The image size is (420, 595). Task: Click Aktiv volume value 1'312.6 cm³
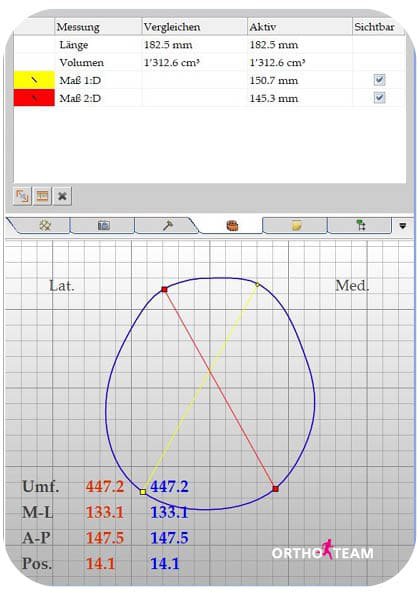tap(277, 63)
